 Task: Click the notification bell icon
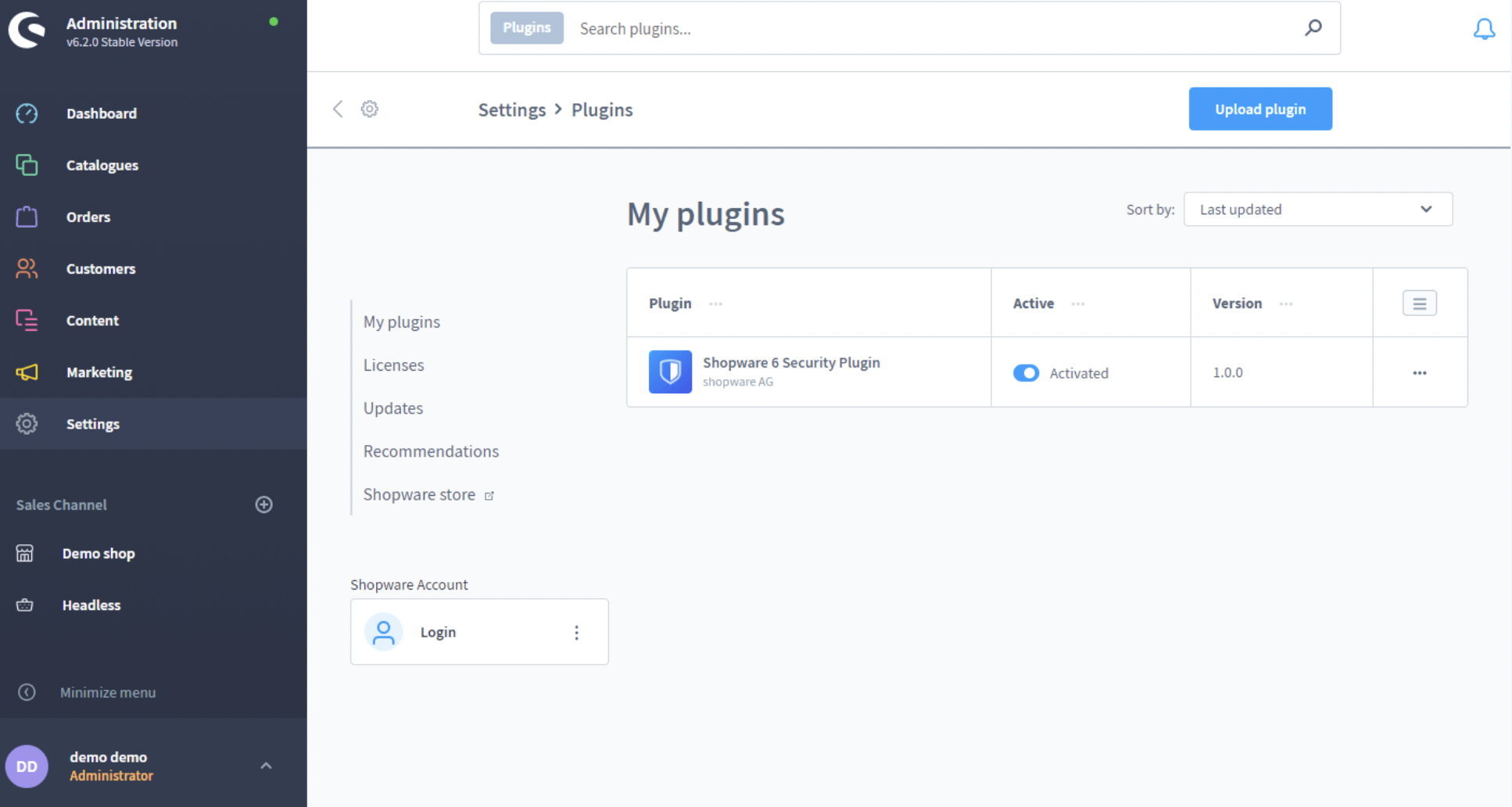pyautogui.click(x=1483, y=30)
